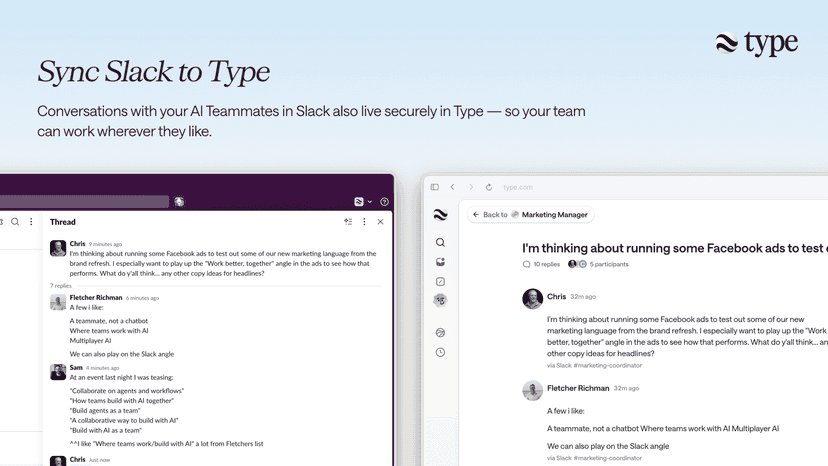Open search in Type sidebar

[440, 243]
